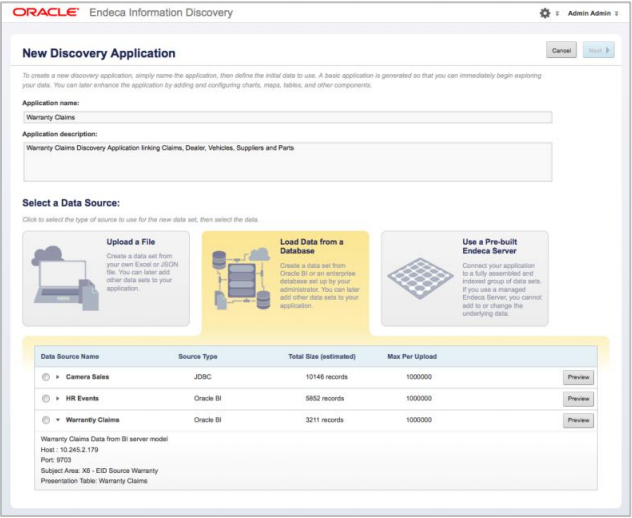The width and height of the screenshot is (632, 518).
Task: Choose the Upload a File option
Action: [106, 279]
